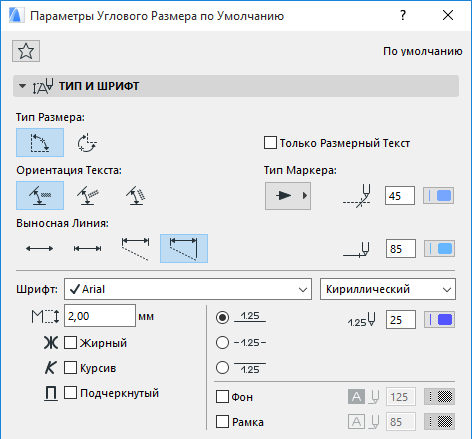
Task: Click the dimension line pen color swatch
Action: coord(439,249)
